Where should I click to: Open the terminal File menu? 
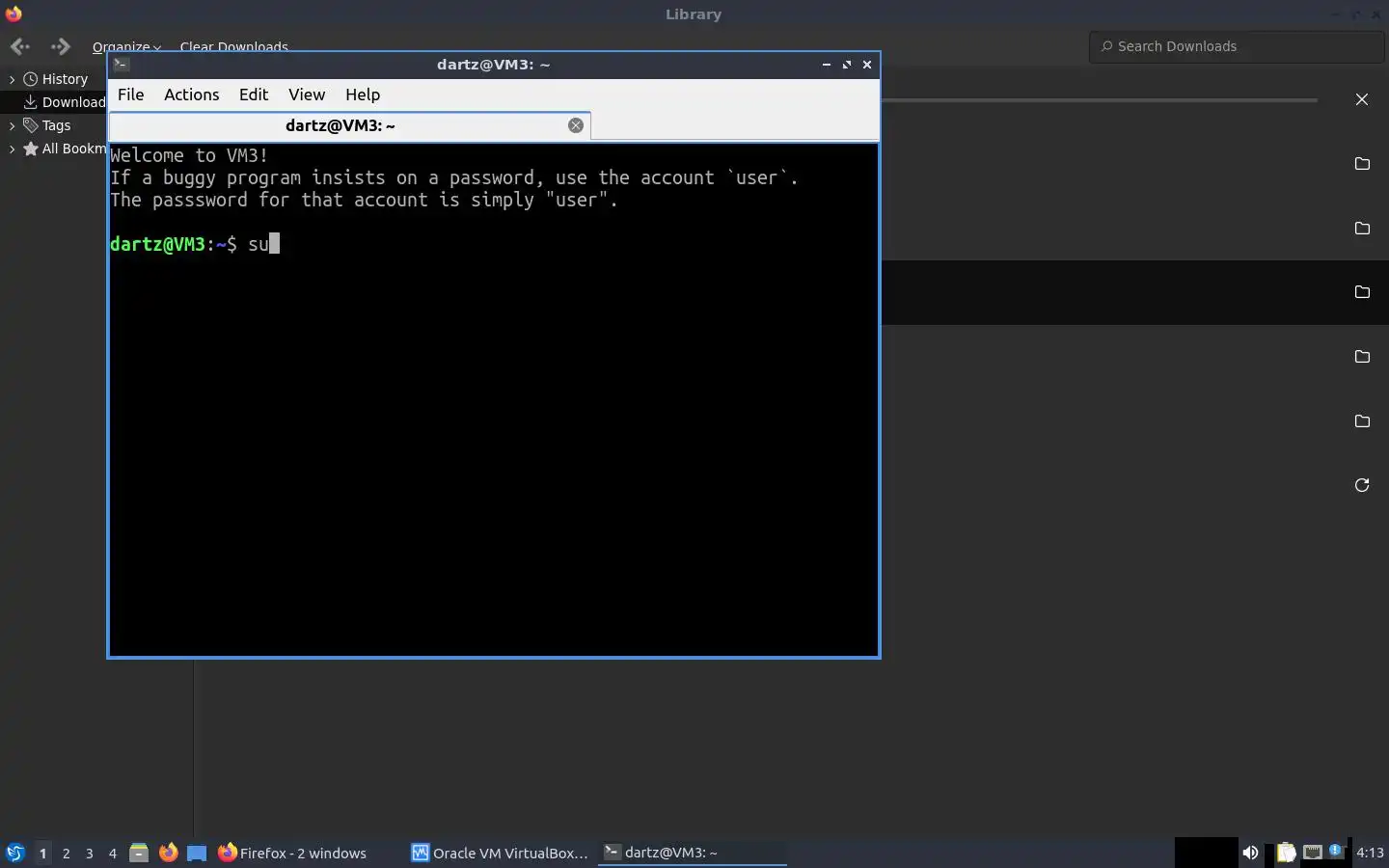tap(130, 95)
